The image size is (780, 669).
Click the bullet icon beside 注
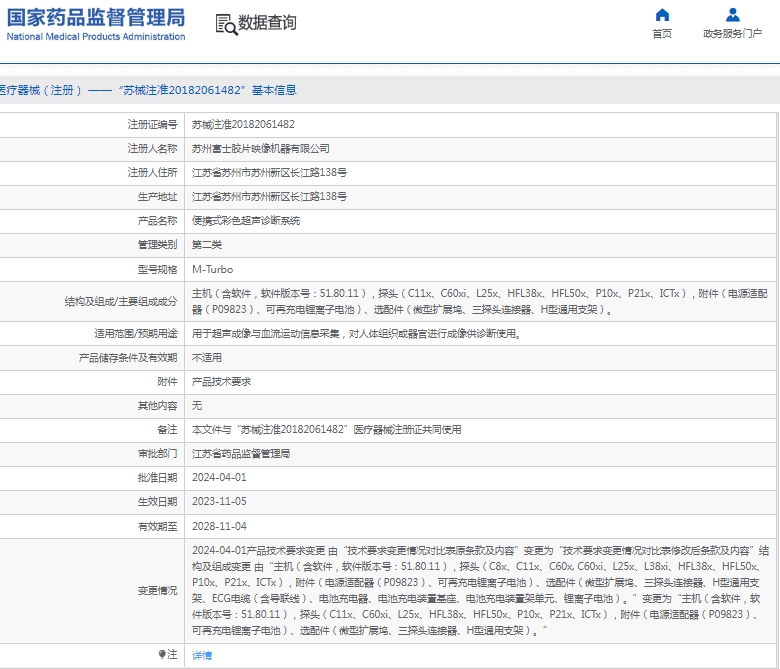(x=162, y=654)
